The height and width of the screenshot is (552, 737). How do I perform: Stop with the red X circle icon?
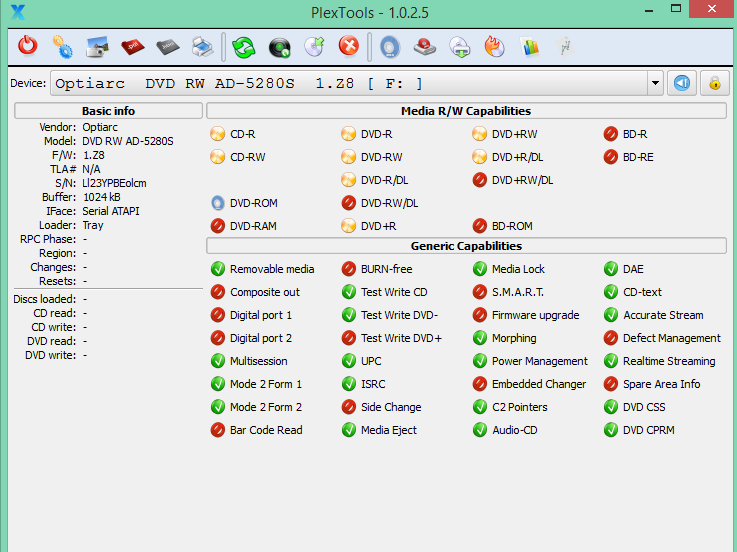click(349, 46)
